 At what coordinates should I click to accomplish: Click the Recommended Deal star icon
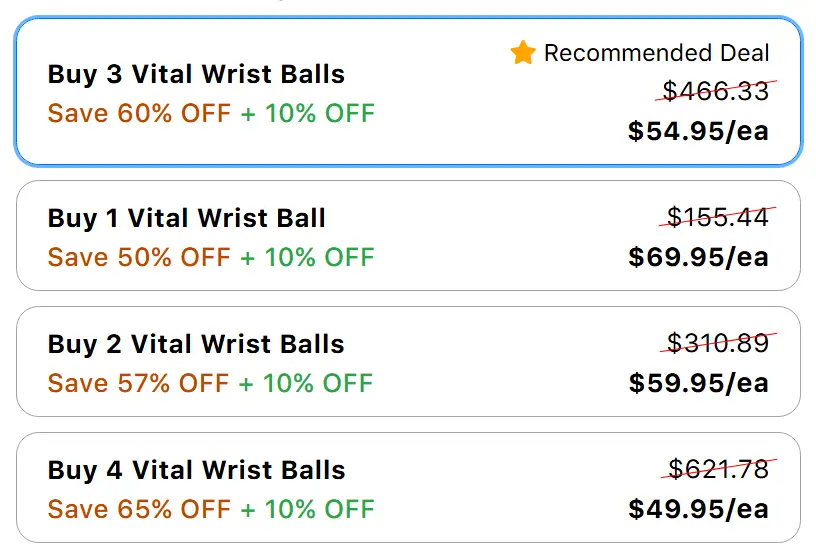(x=523, y=53)
